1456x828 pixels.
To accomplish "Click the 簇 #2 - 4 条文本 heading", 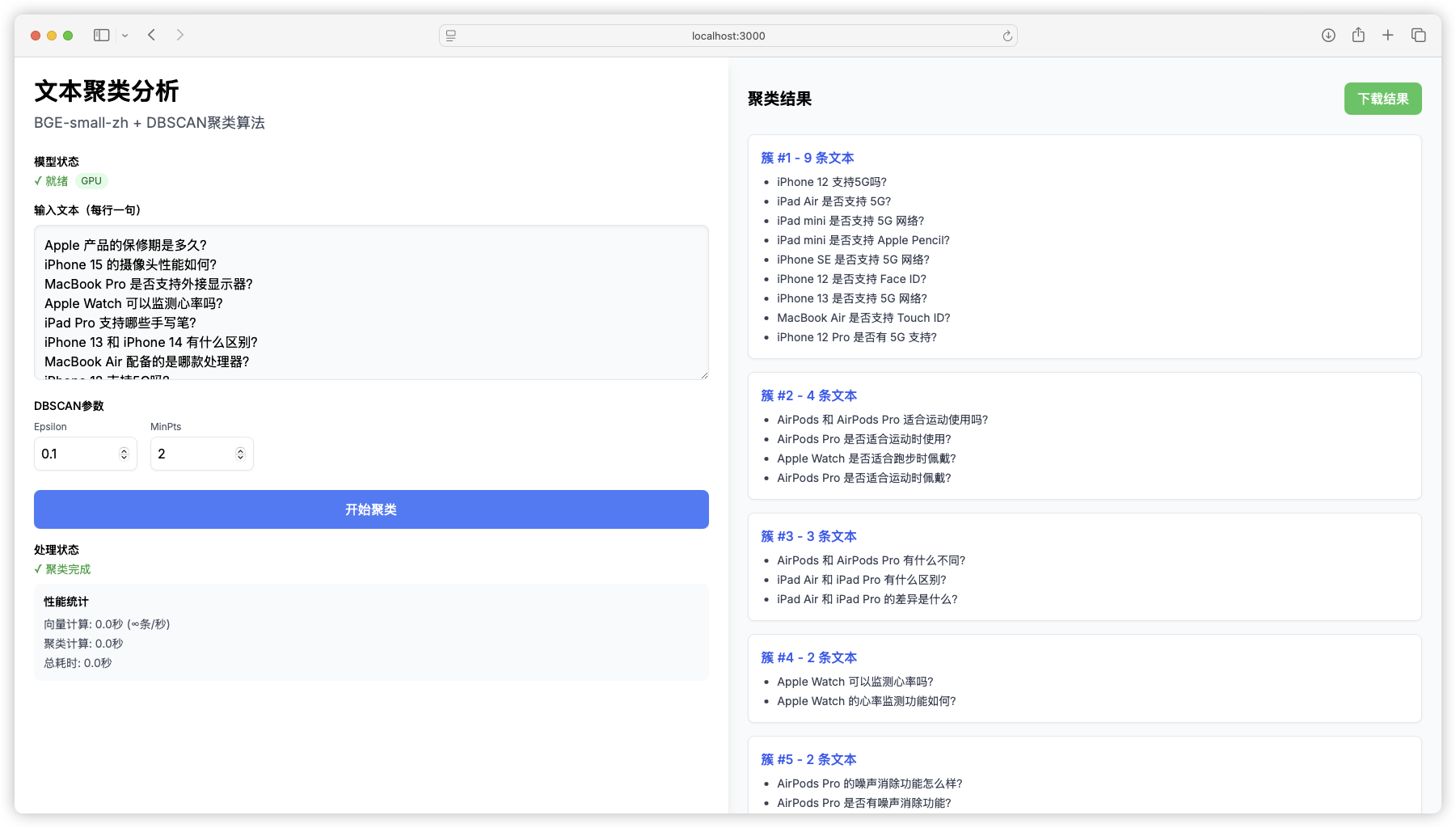I will pyautogui.click(x=808, y=395).
